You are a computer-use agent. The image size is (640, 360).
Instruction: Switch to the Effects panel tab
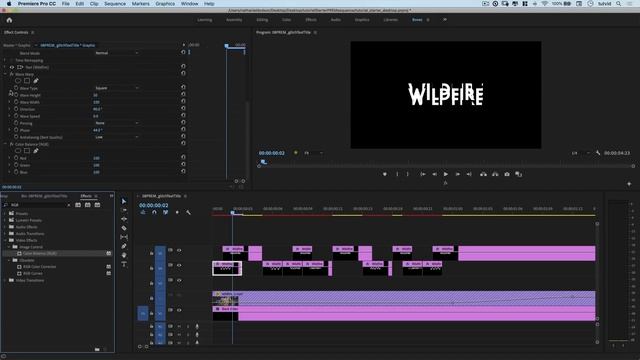pos(86,196)
